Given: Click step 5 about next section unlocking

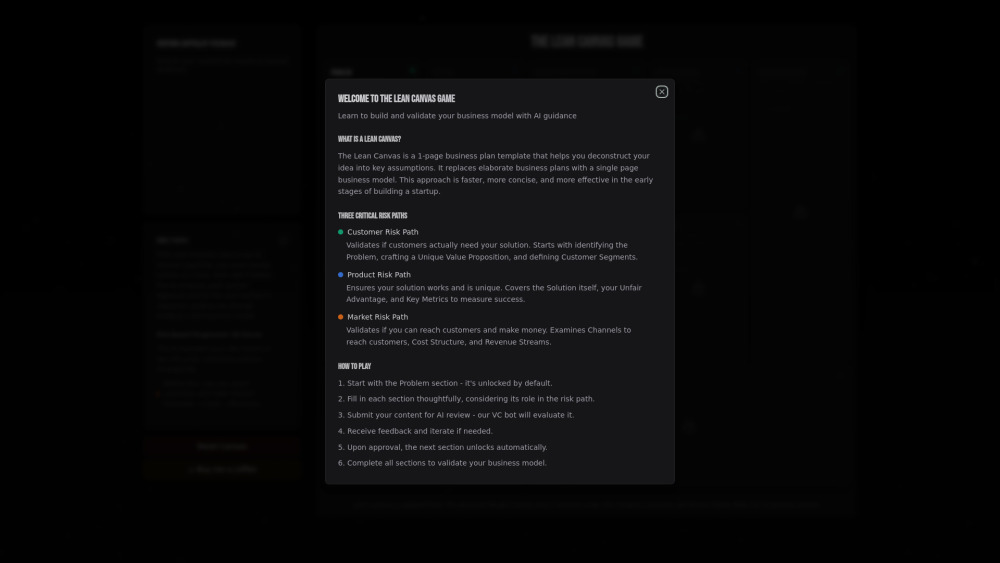Looking at the screenshot, I should click(442, 447).
